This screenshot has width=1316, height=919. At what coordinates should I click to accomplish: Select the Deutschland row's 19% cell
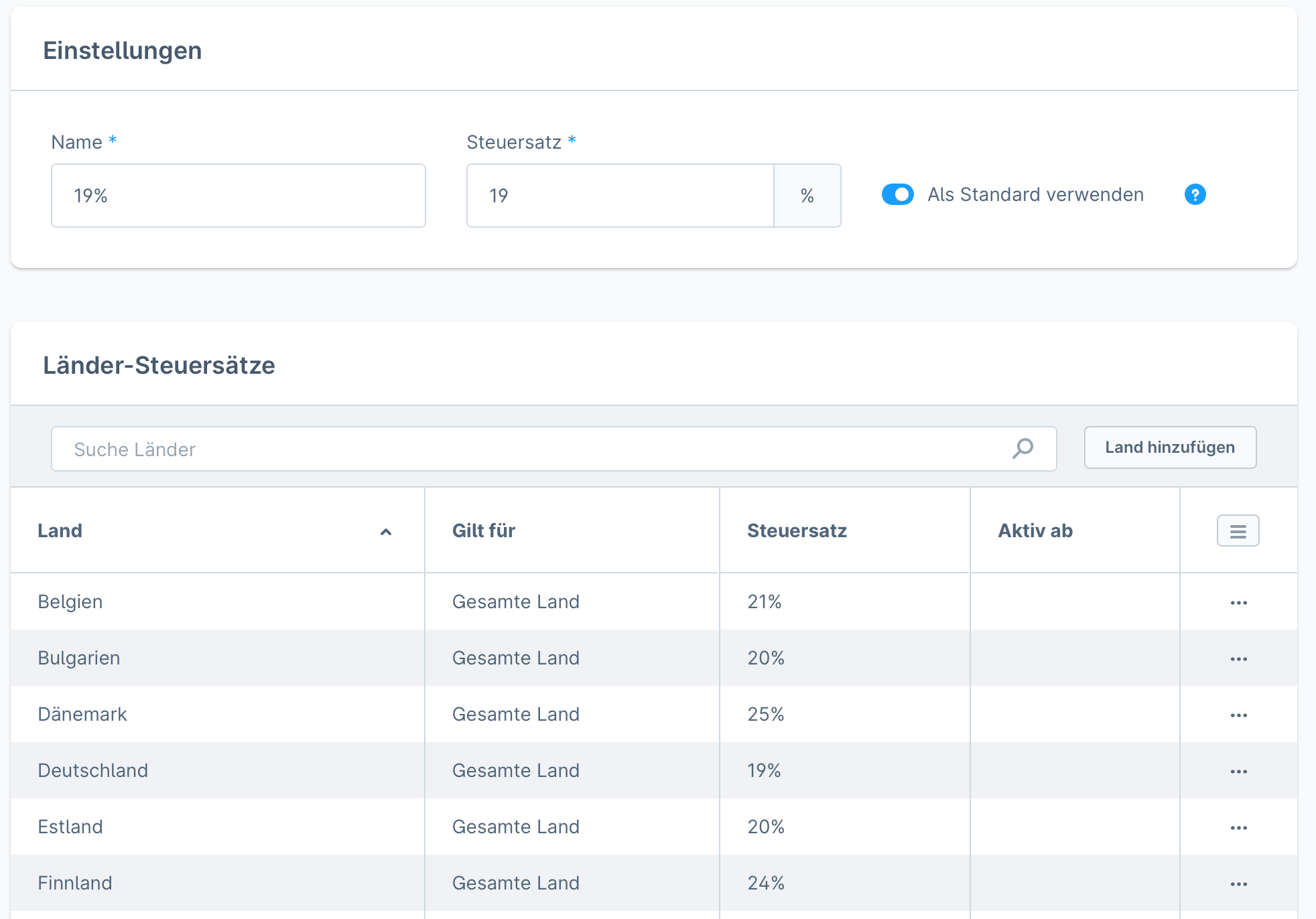point(764,770)
